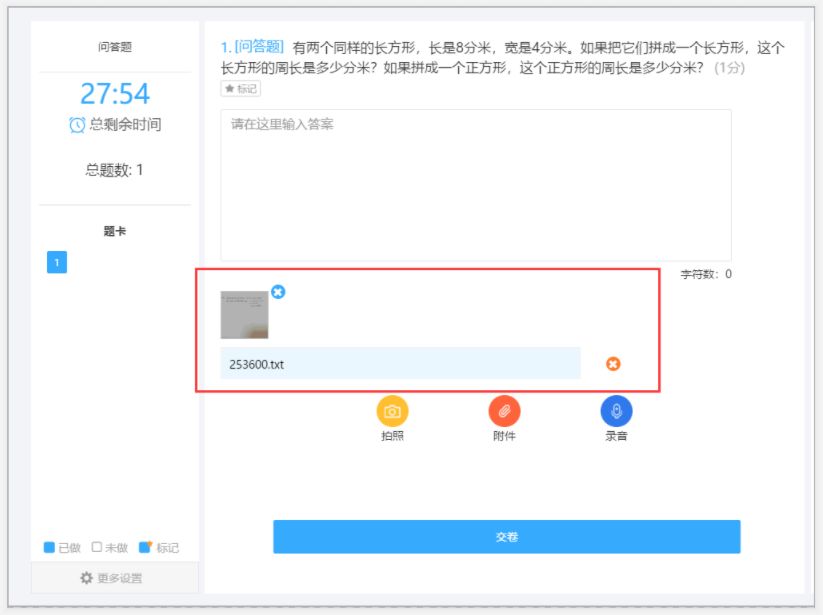
Task: Click into the answer text box
Action: pyautogui.click(x=476, y=185)
